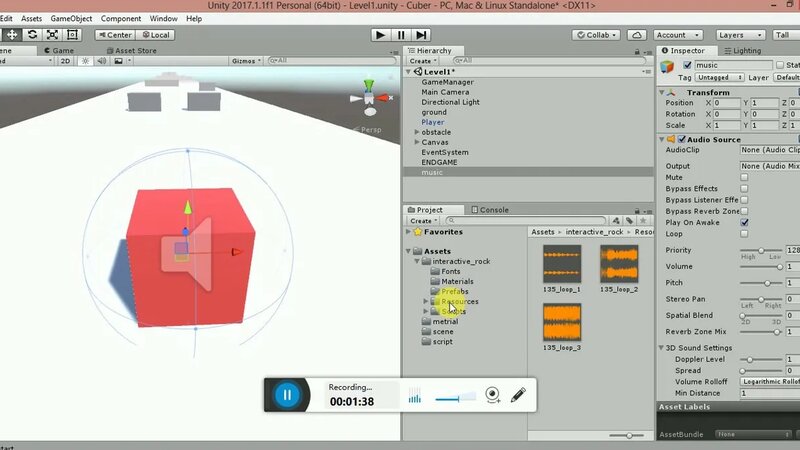
Task: Click the Project panel lock icon
Action: (x=637, y=211)
